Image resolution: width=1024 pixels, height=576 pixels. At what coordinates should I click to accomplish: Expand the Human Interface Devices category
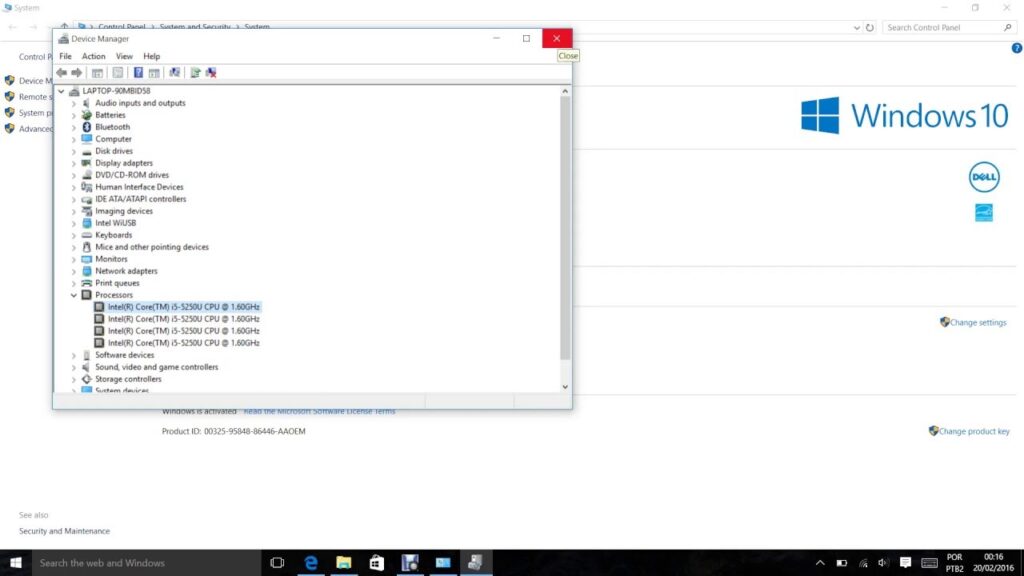tap(74, 187)
